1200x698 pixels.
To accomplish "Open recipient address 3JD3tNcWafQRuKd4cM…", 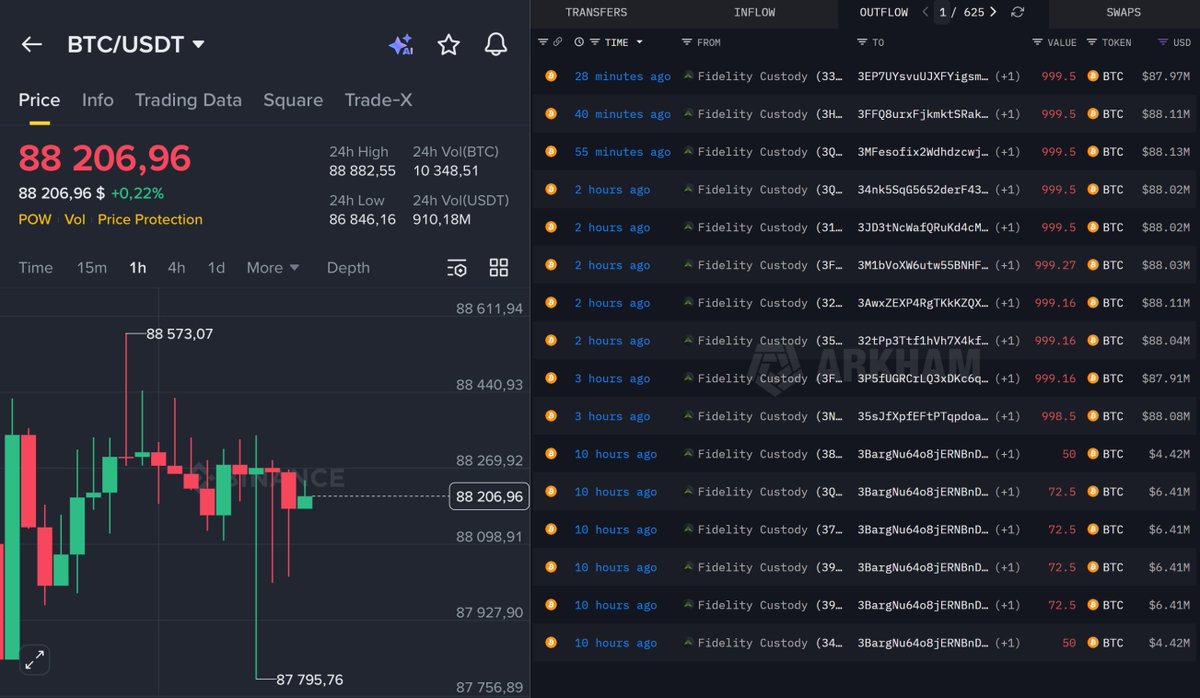I will [x=923, y=227].
